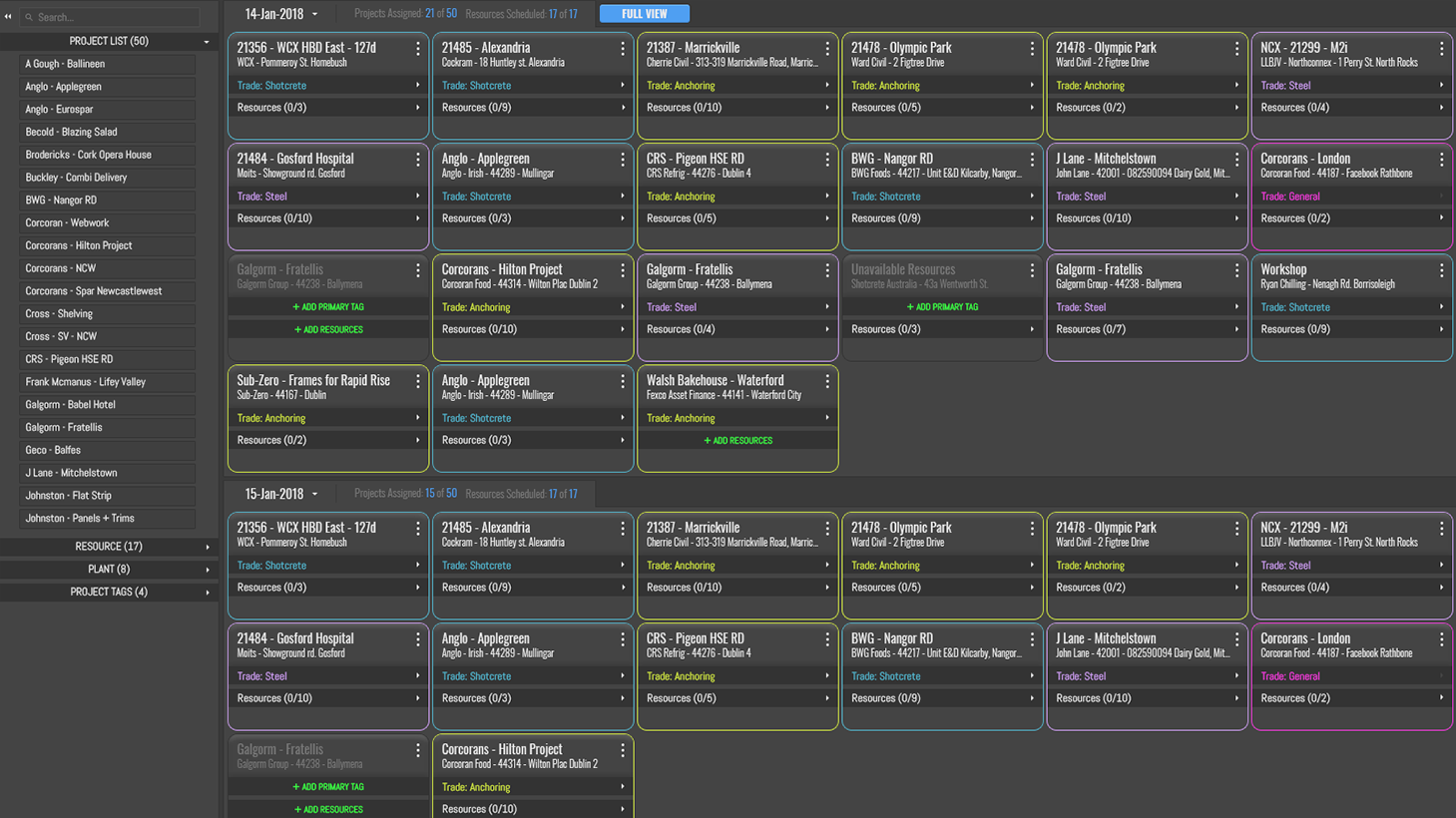Open options on Galgorm Fratellis card with Resources (0/7)
The width and height of the screenshot is (1456, 818).
1236,270
